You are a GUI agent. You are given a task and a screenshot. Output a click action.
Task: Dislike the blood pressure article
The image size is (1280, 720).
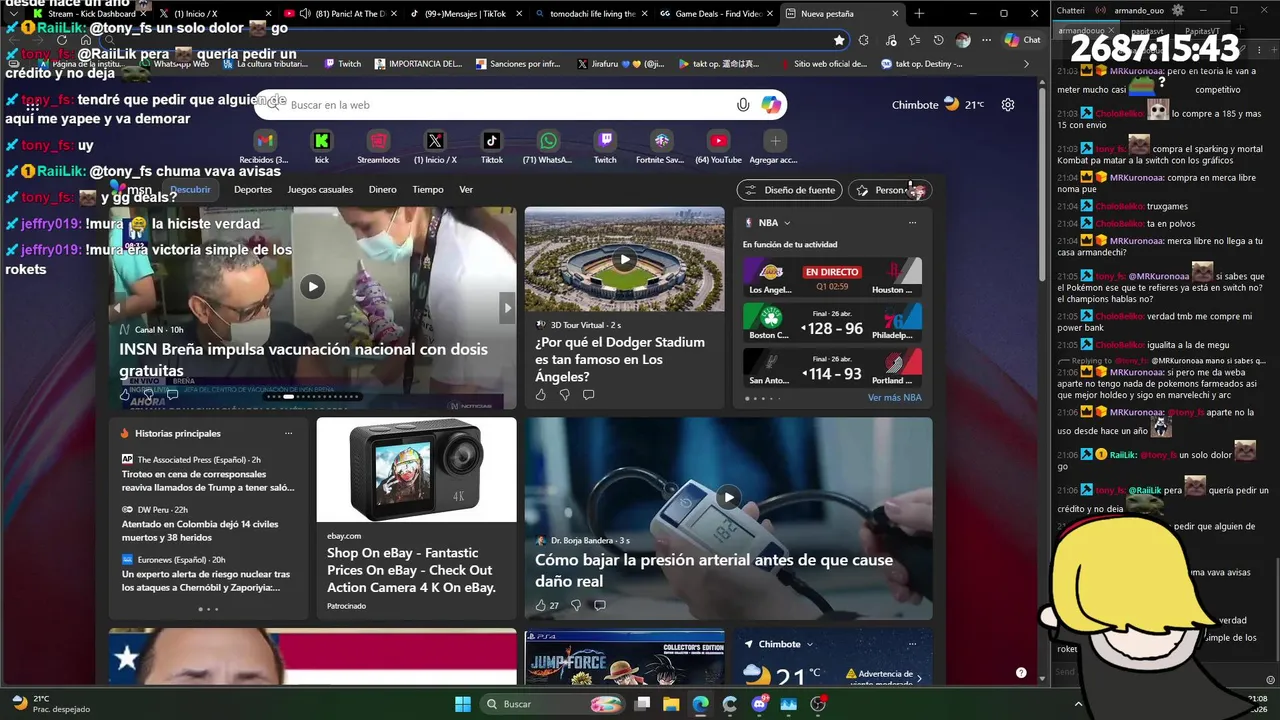[x=577, y=605]
